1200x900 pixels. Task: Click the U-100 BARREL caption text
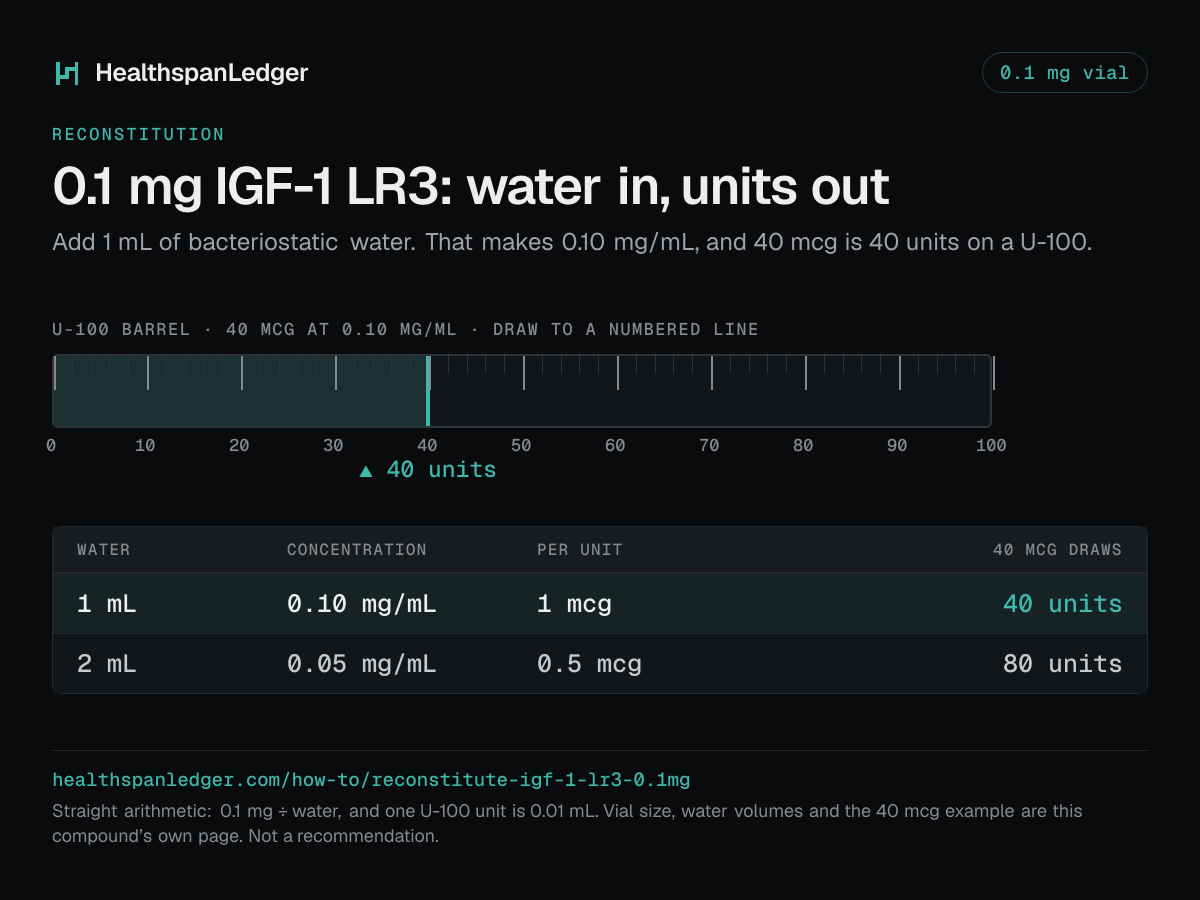click(405, 329)
